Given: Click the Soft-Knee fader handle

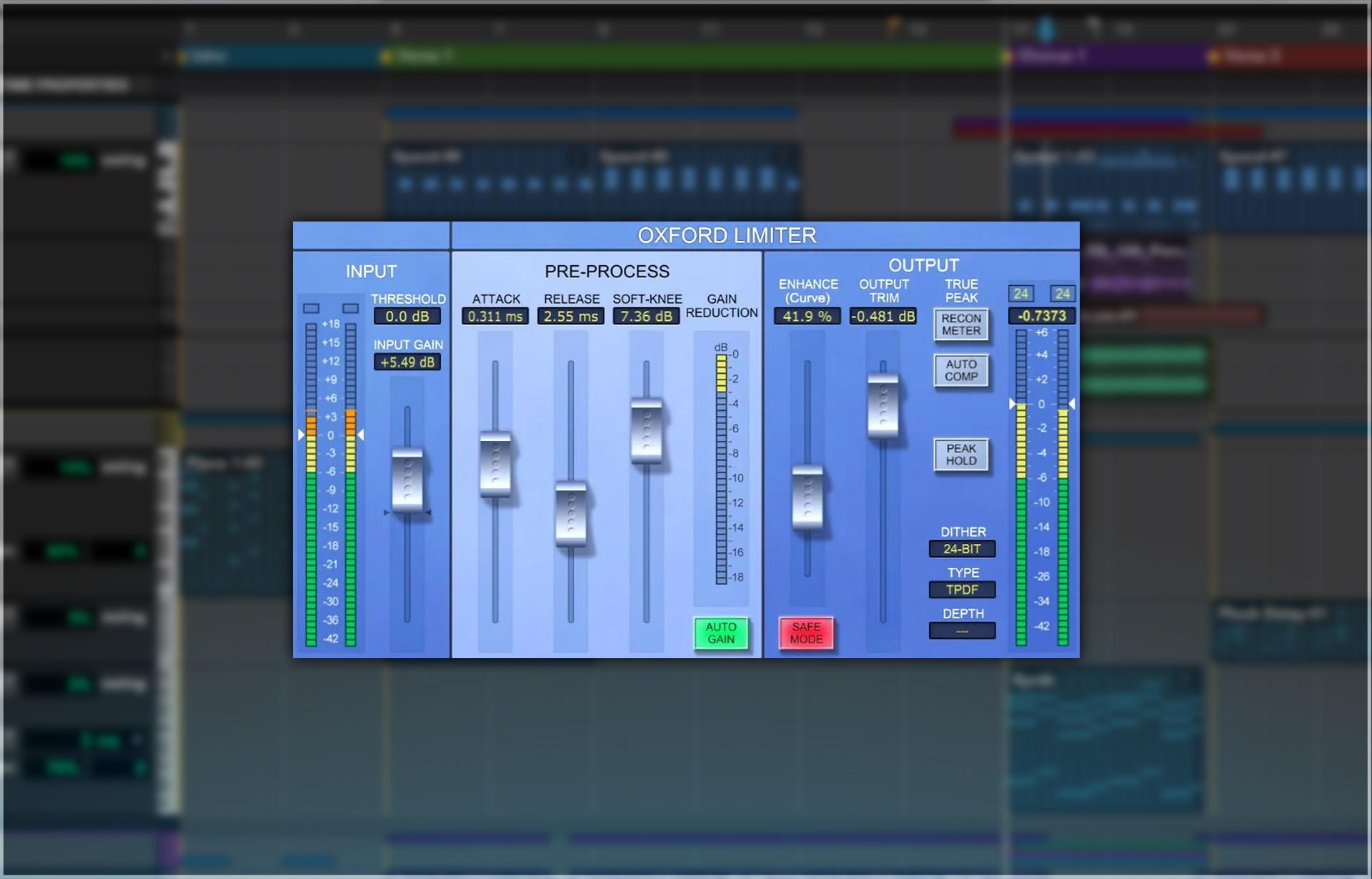Looking at the screenshot, I should [x=647, y=431].
